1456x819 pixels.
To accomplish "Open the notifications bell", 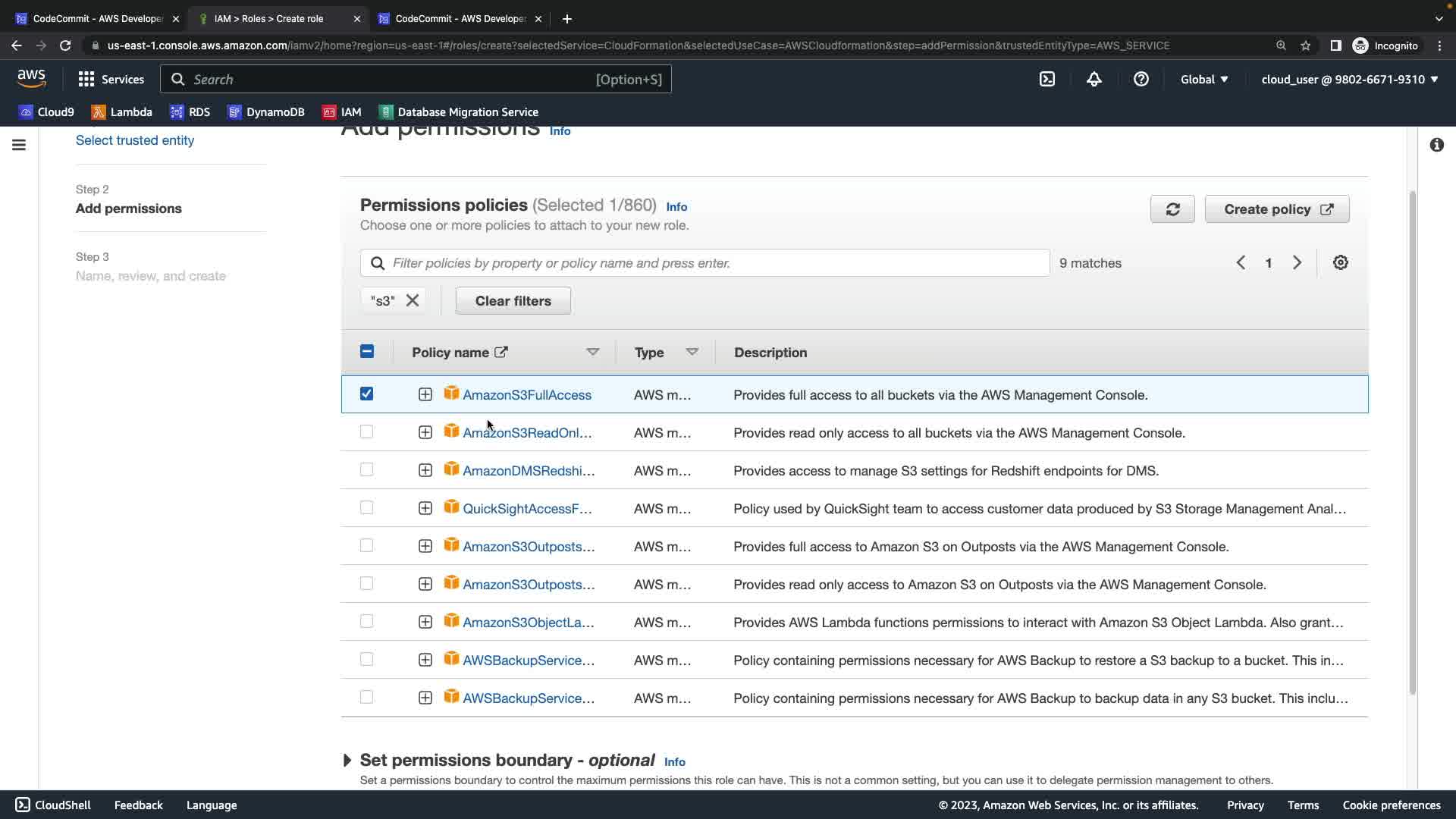I will point(1094,79).
